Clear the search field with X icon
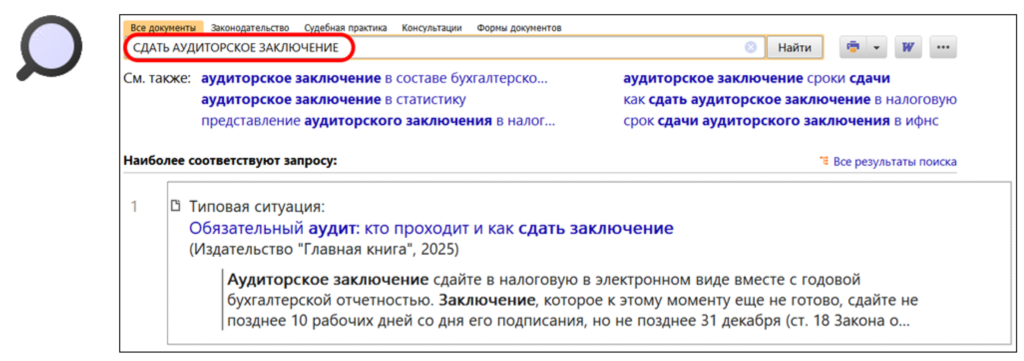 751,48
